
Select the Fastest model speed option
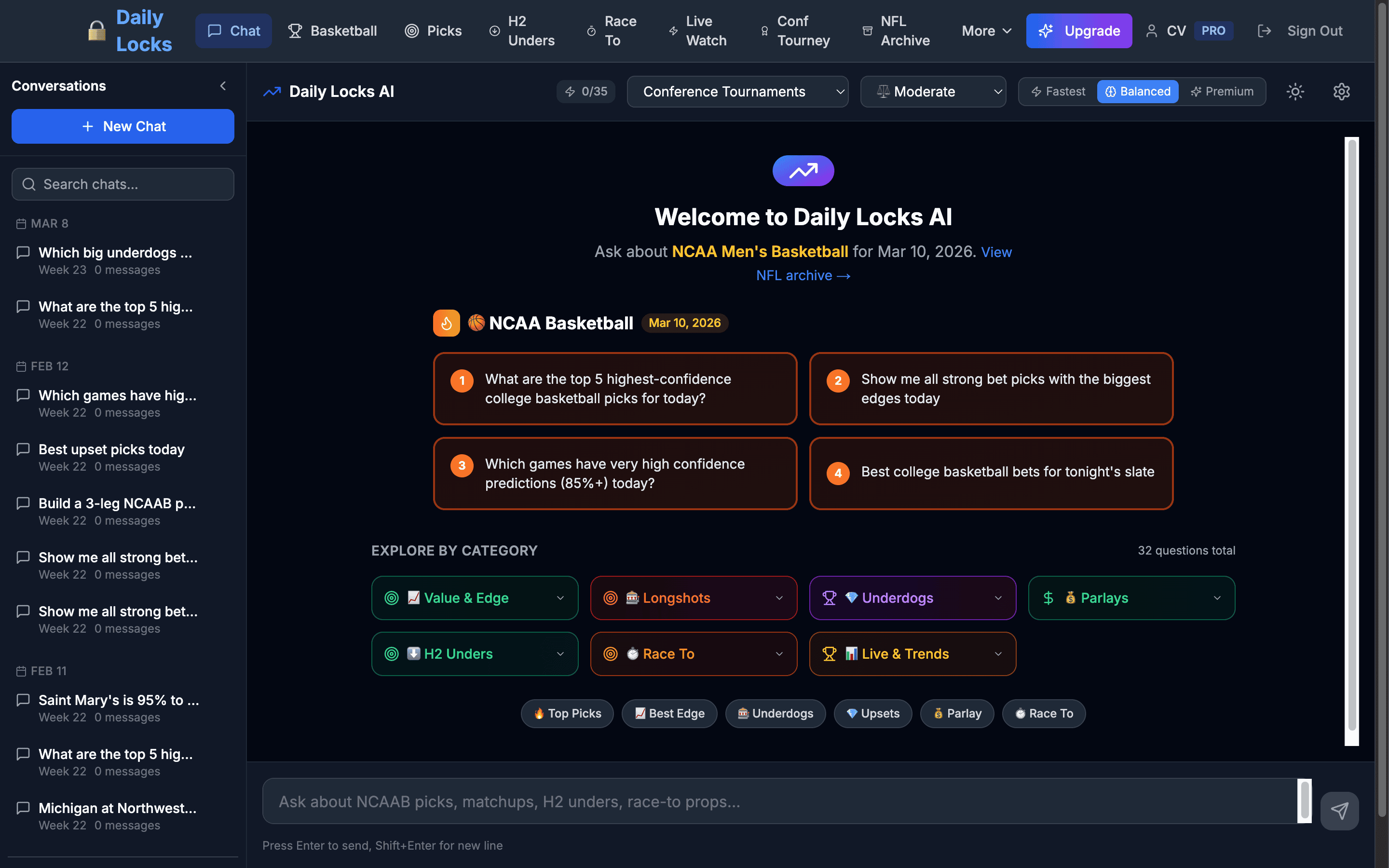coord(1058,91)
